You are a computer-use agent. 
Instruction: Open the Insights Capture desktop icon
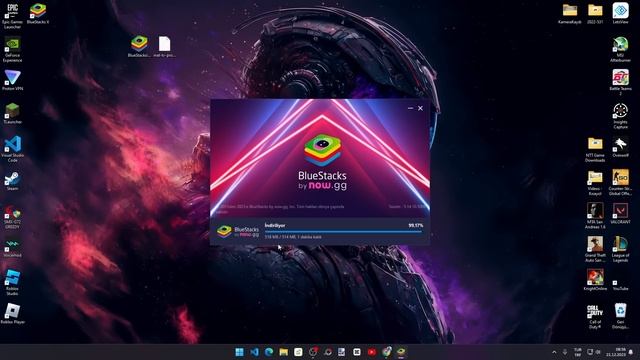[620, 116]
